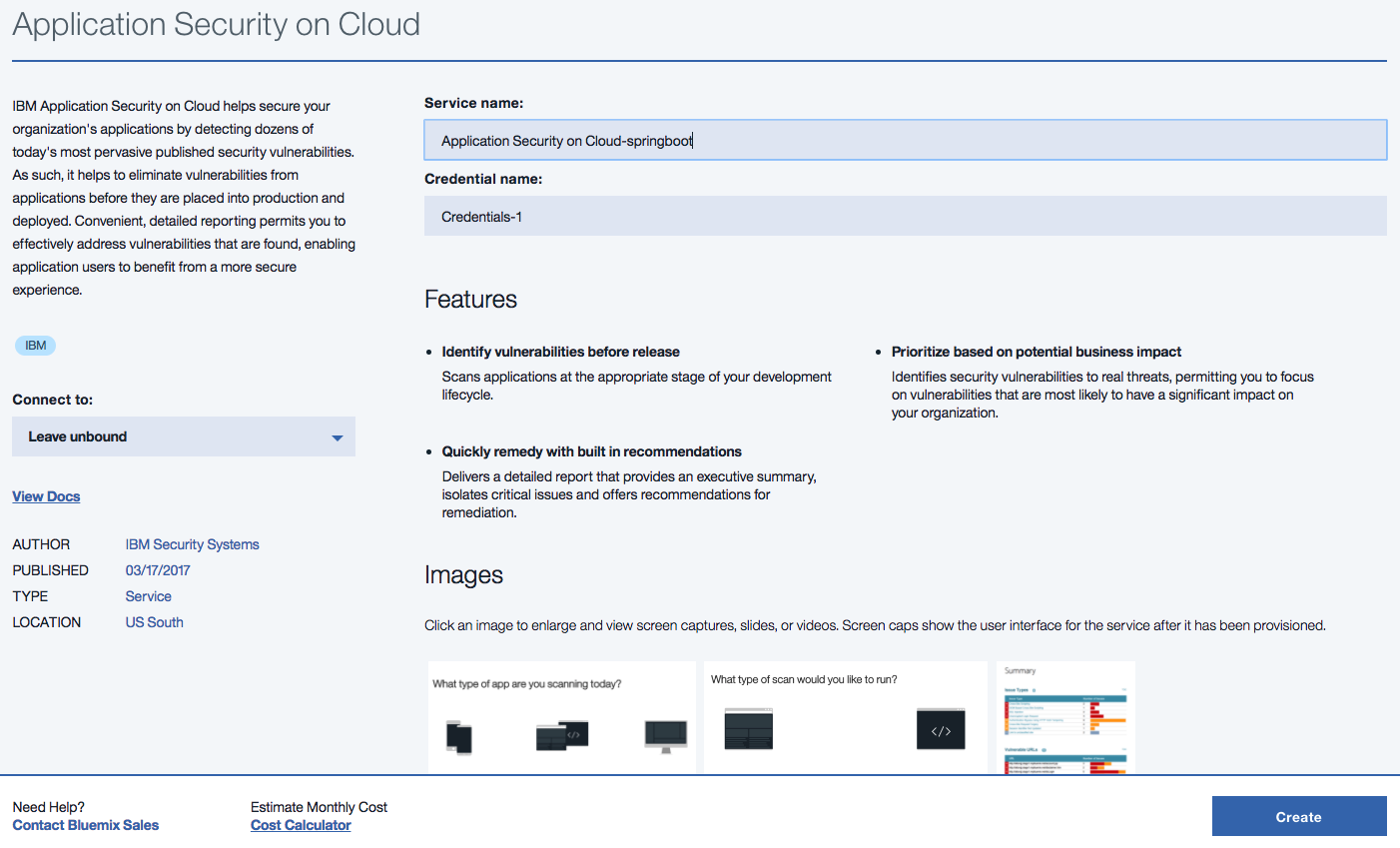
Task: Click the Estimate Monthly Cost label
Action: click(319, 807)
